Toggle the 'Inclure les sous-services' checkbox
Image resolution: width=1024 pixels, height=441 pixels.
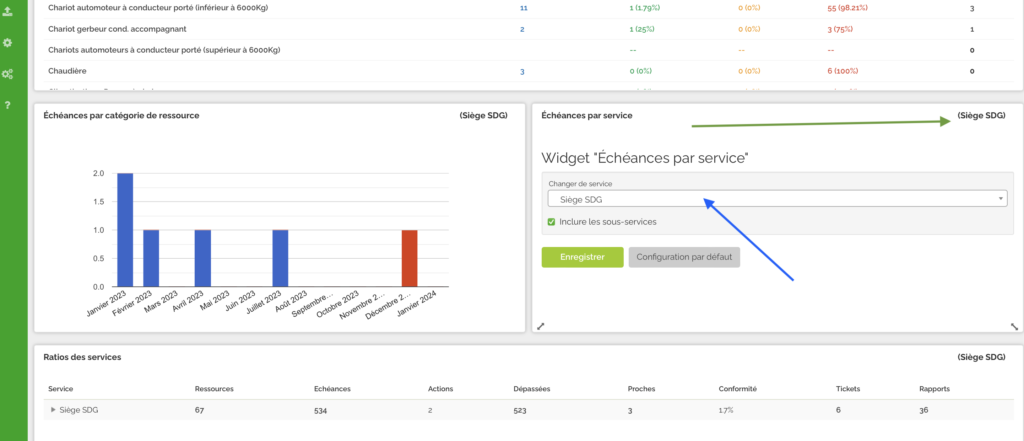552,221
